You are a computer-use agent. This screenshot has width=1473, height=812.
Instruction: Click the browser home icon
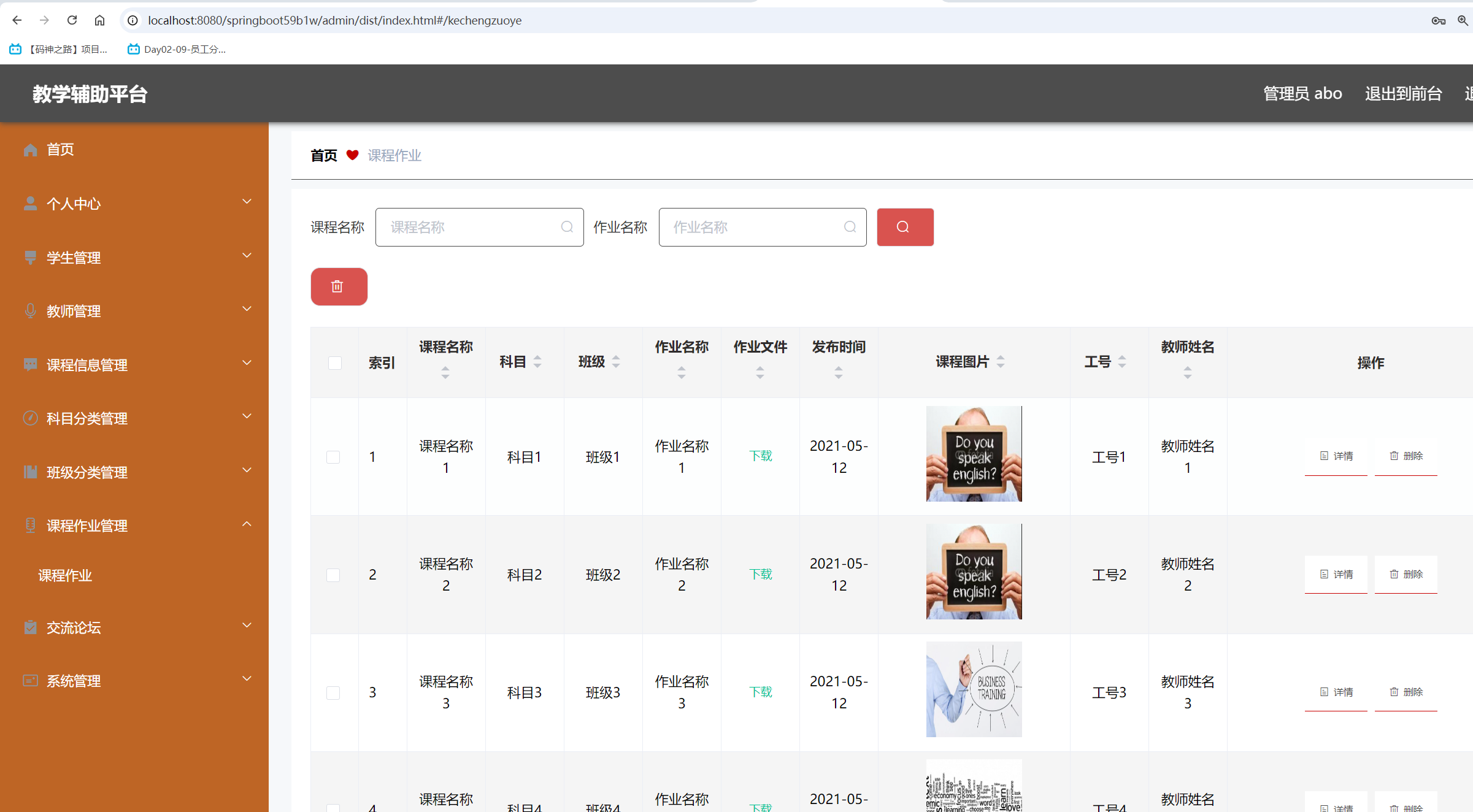pyautogui.click(x=99, y=20)
